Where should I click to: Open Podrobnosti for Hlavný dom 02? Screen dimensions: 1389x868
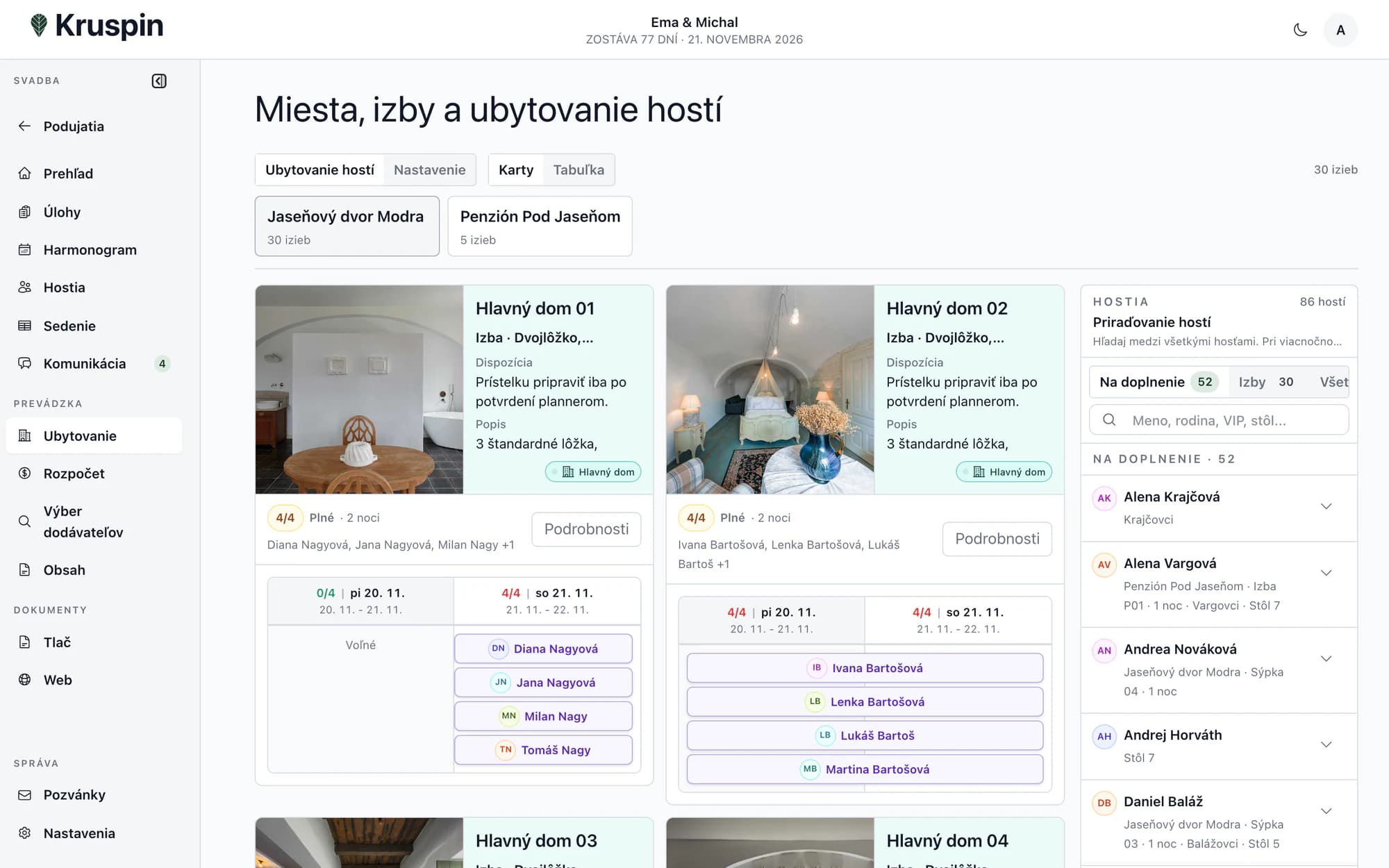(997, 539)
